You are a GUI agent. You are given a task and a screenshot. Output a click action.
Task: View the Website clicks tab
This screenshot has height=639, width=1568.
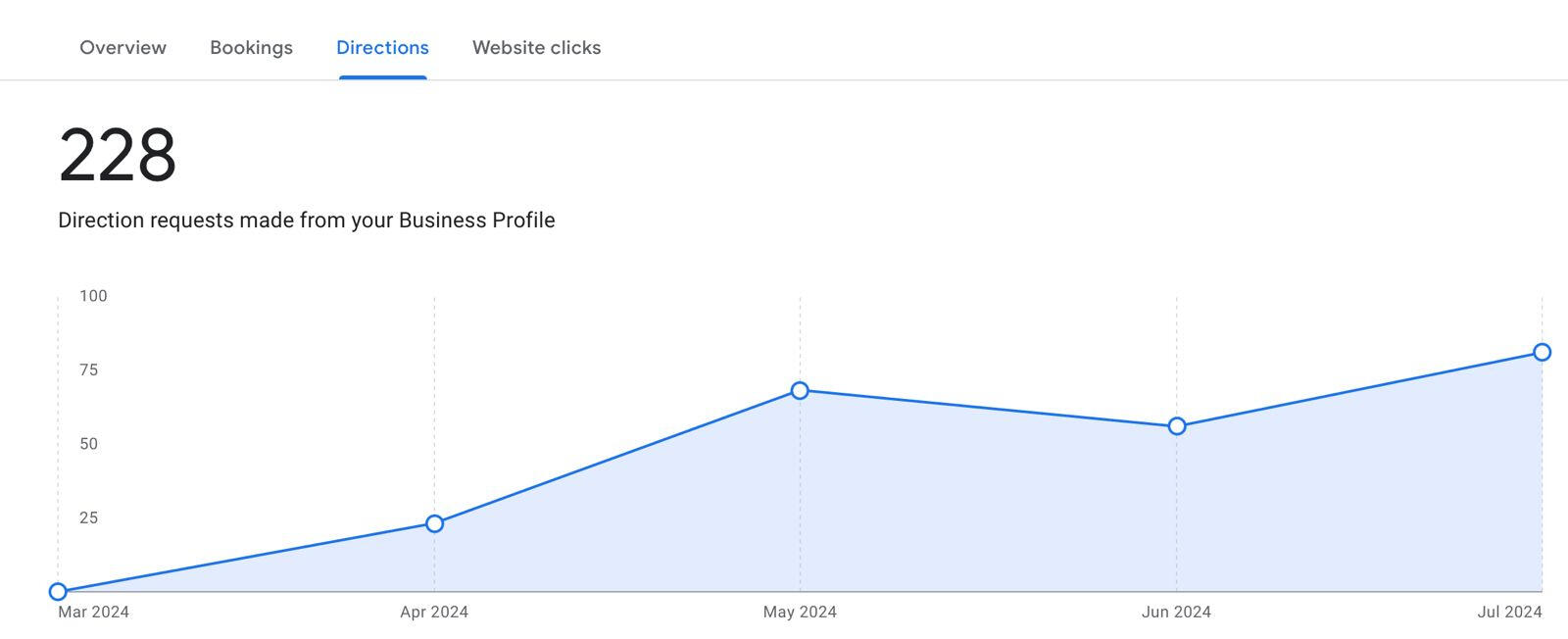[x=536, y=47]
